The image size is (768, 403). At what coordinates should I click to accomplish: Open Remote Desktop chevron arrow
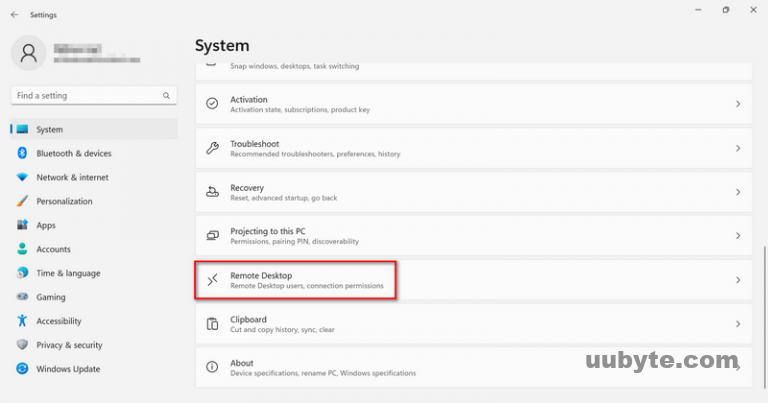[x=737, y=280]
